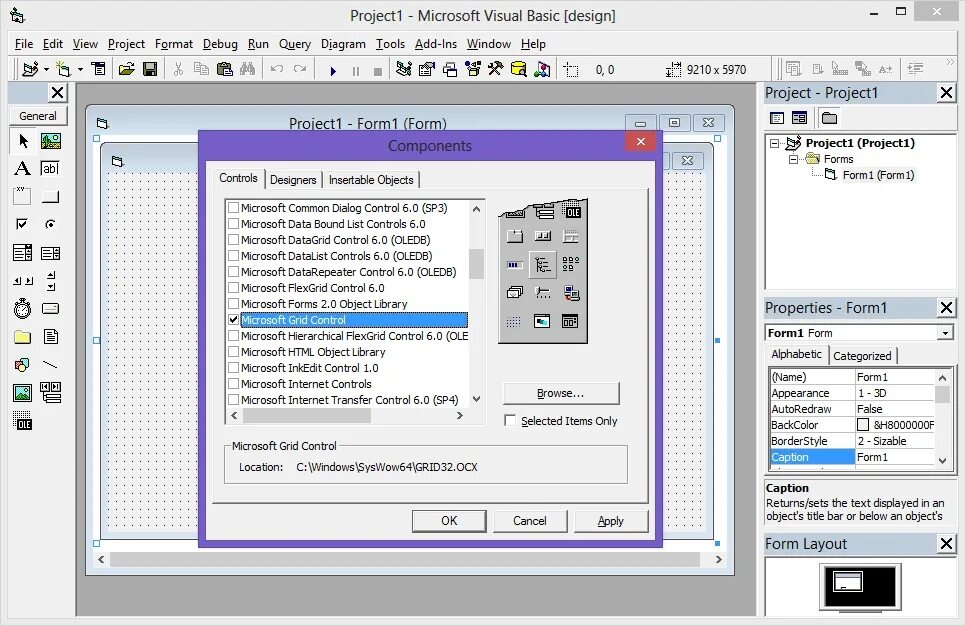Select the FileListBox tool
966x626 pixels.
click(50, 336)
